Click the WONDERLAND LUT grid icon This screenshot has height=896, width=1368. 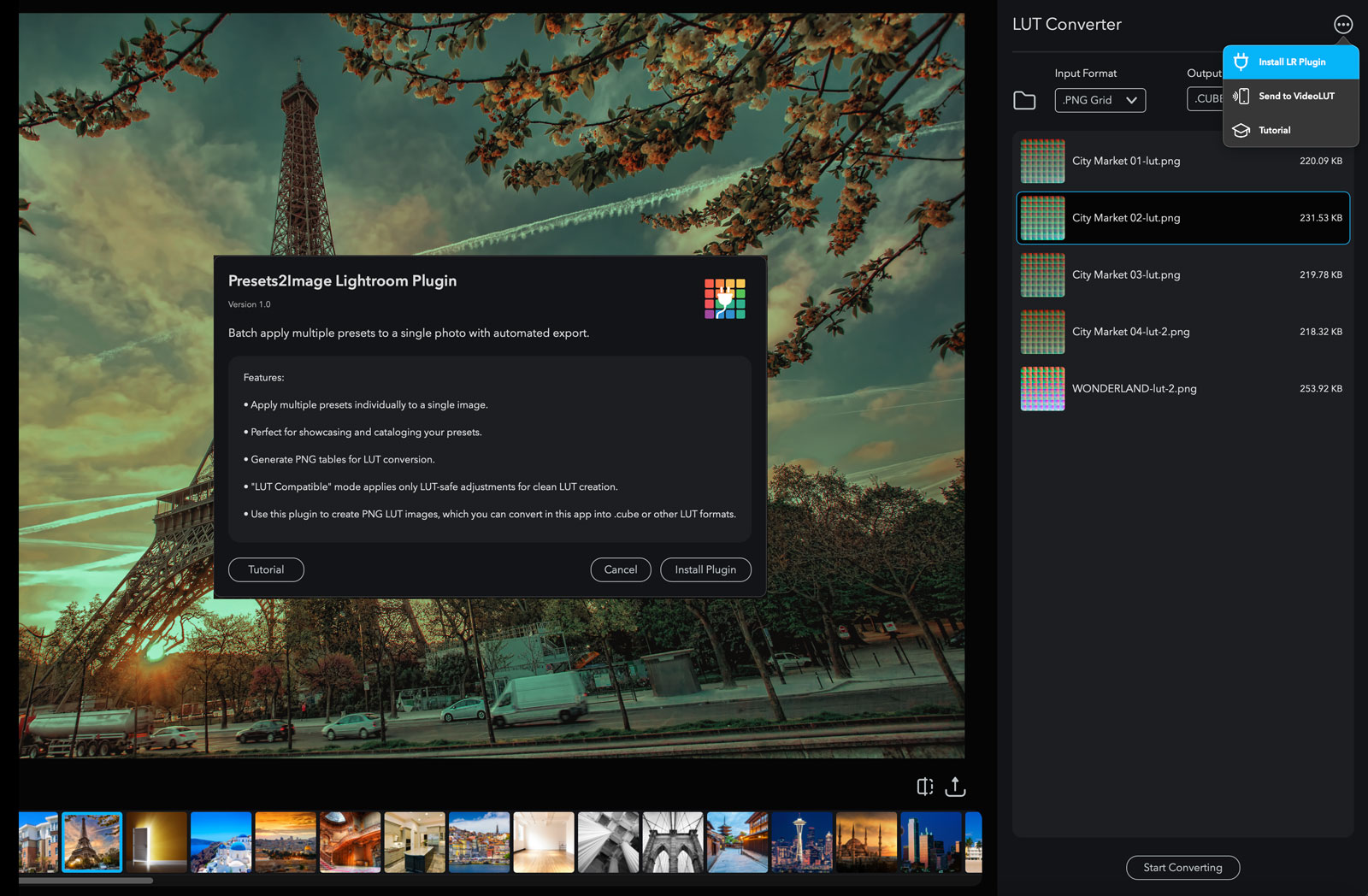point(1042,389)
